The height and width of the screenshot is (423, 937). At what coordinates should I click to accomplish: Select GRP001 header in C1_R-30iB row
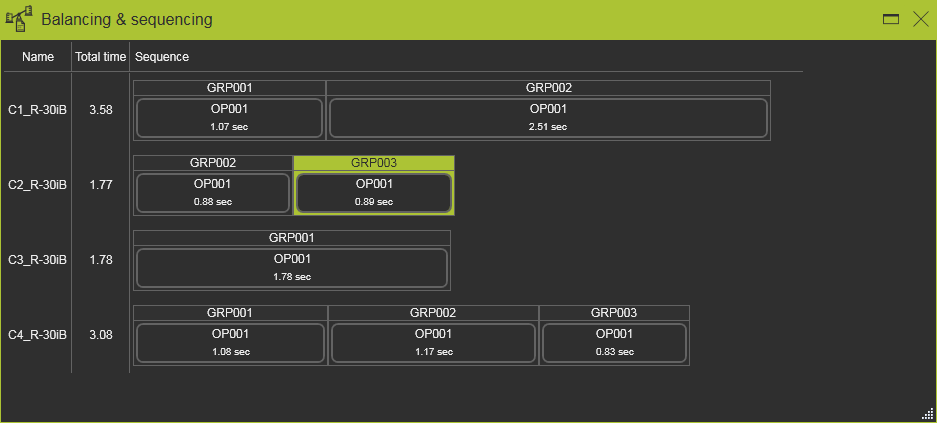229,88
